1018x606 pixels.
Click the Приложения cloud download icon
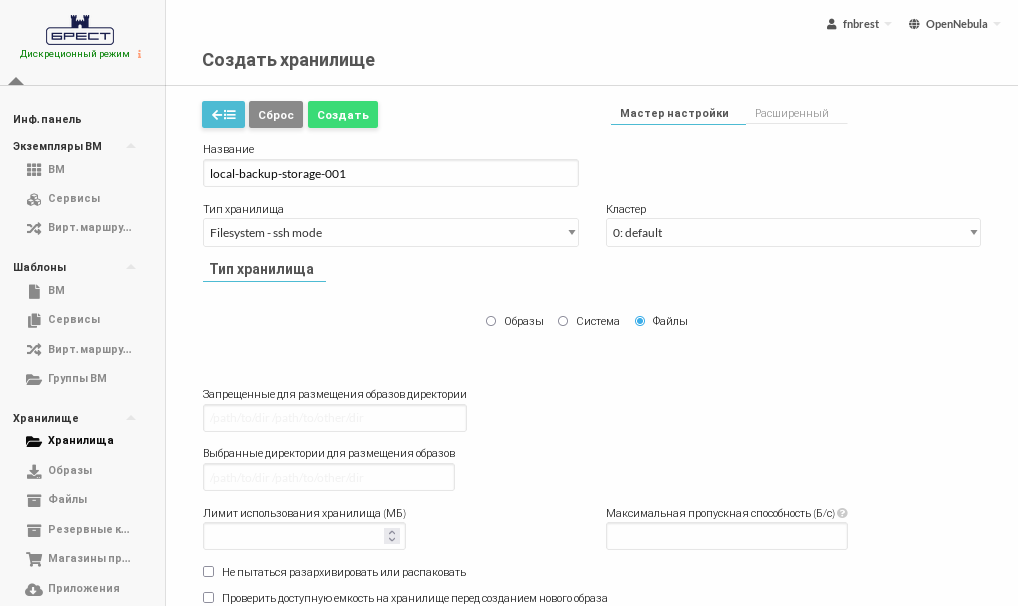(x=34, y=589)
